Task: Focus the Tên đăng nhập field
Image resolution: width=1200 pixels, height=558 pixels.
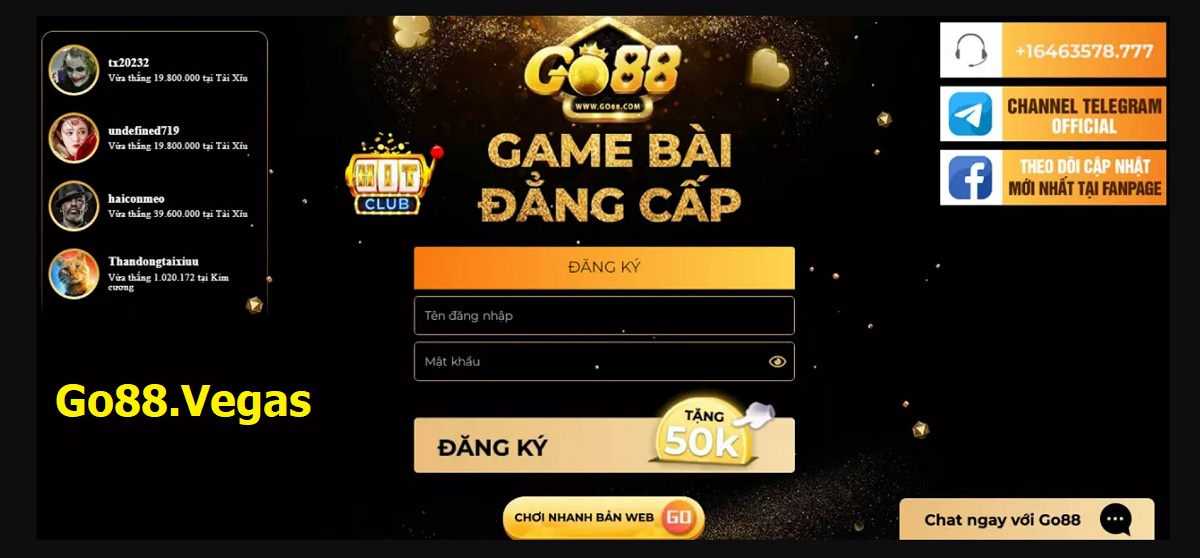Action: click(x=604, y=315)
